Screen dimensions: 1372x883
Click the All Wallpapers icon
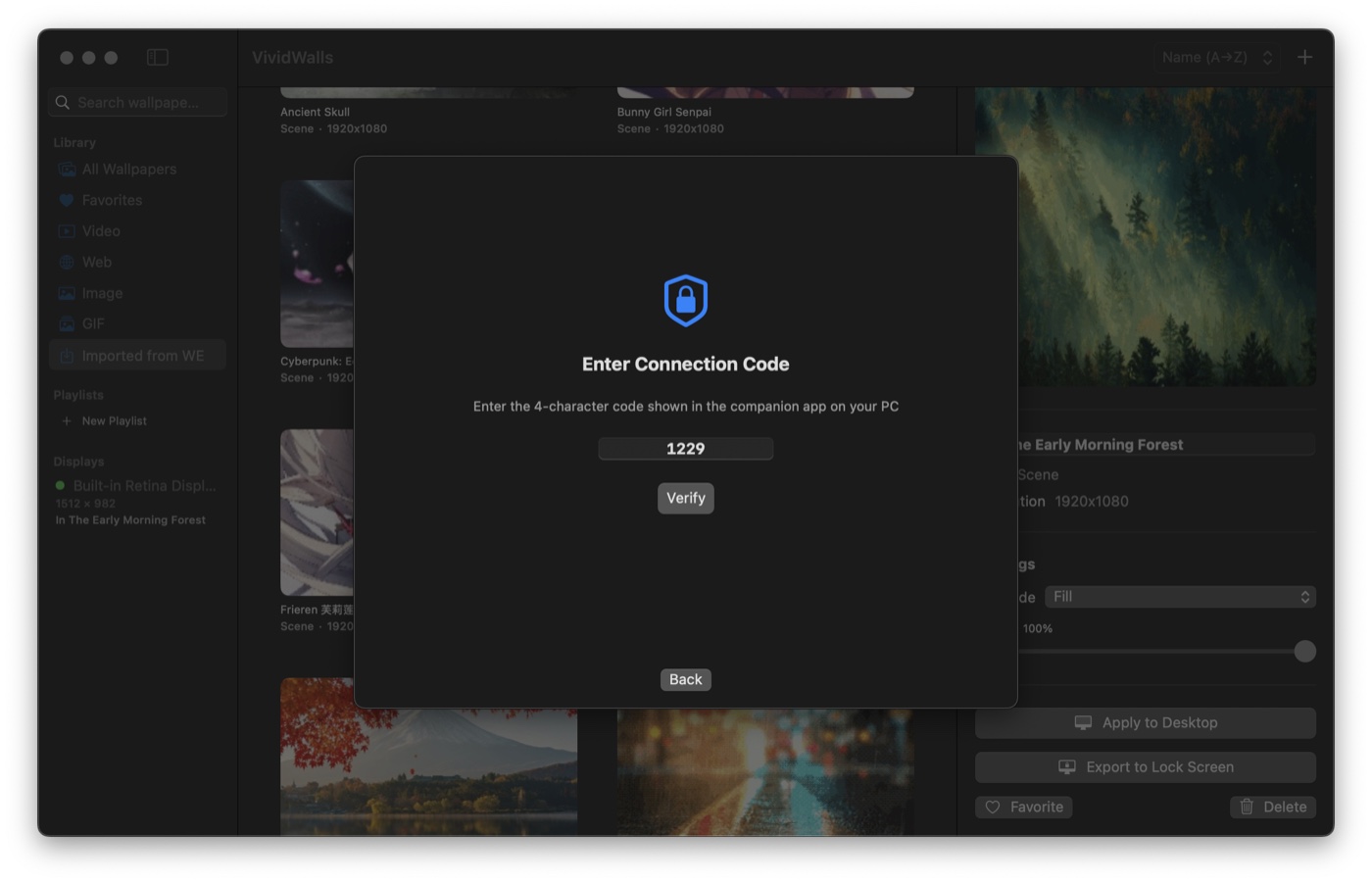[x=67, y=170]
